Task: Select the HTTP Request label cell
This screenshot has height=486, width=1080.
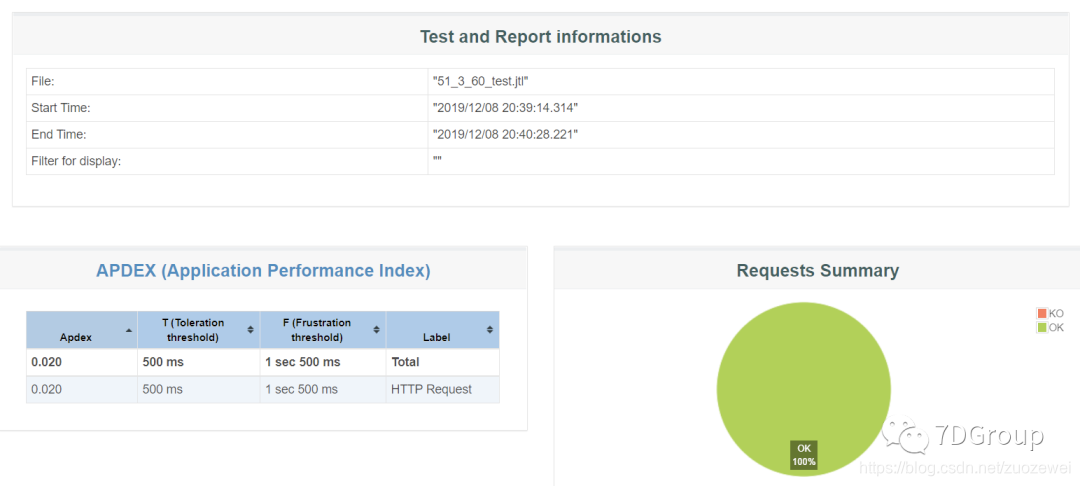Action: tap(443, 389)
